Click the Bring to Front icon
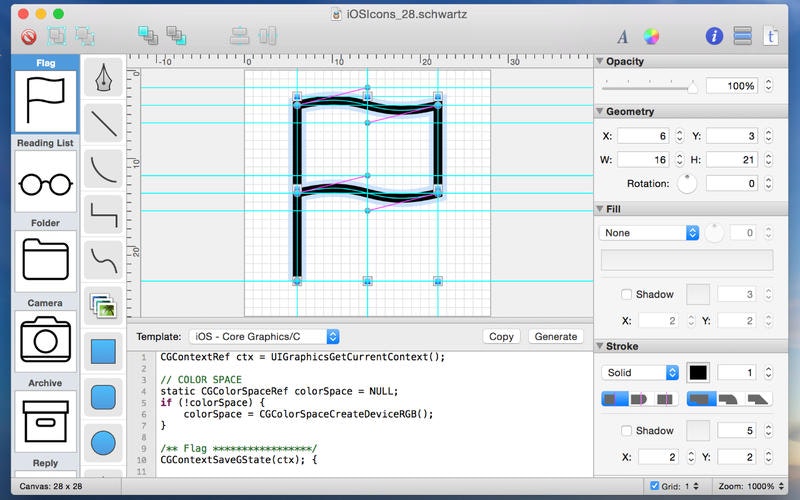The width and height of the screenshot is (800, 500). (x=148, y=36)
